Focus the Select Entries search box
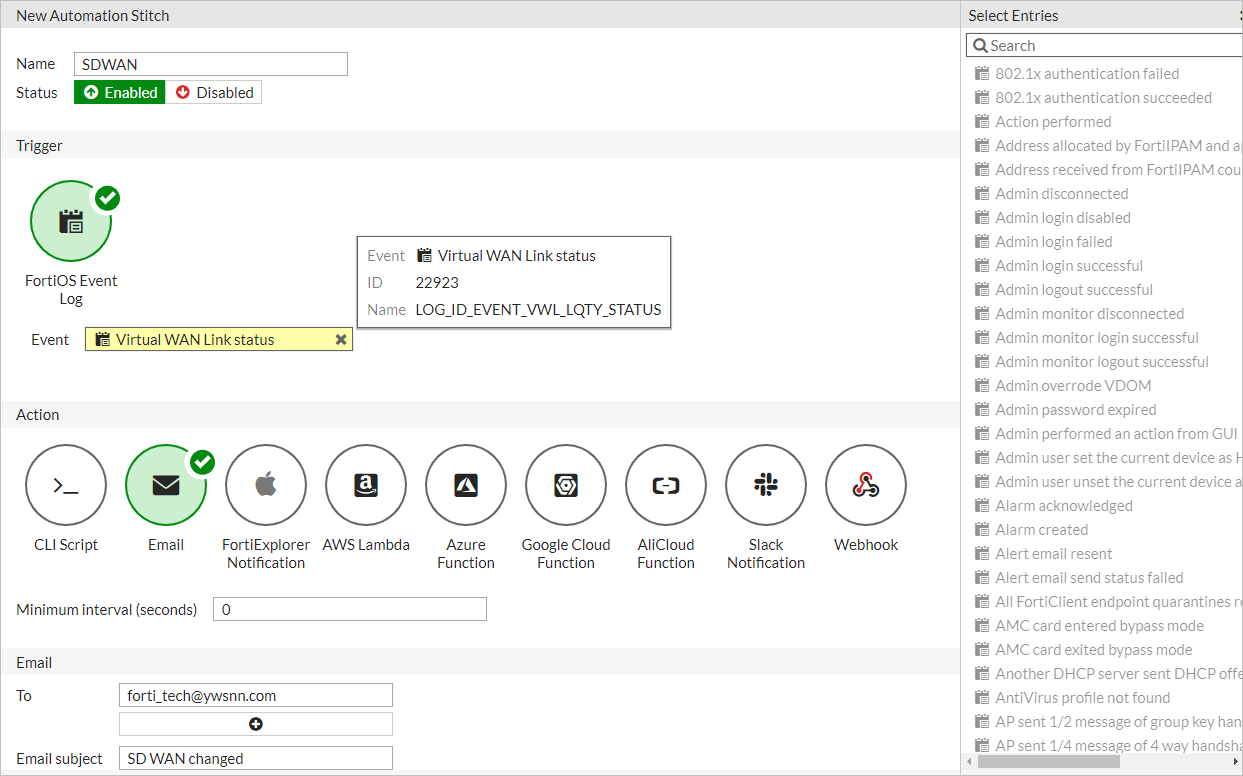Screen dimensions: 1243x776 [x=1105, y=46]
